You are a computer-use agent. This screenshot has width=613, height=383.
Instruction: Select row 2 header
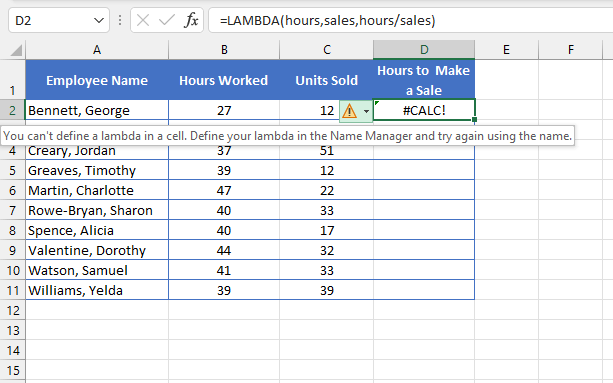click(x=13, y=111)
